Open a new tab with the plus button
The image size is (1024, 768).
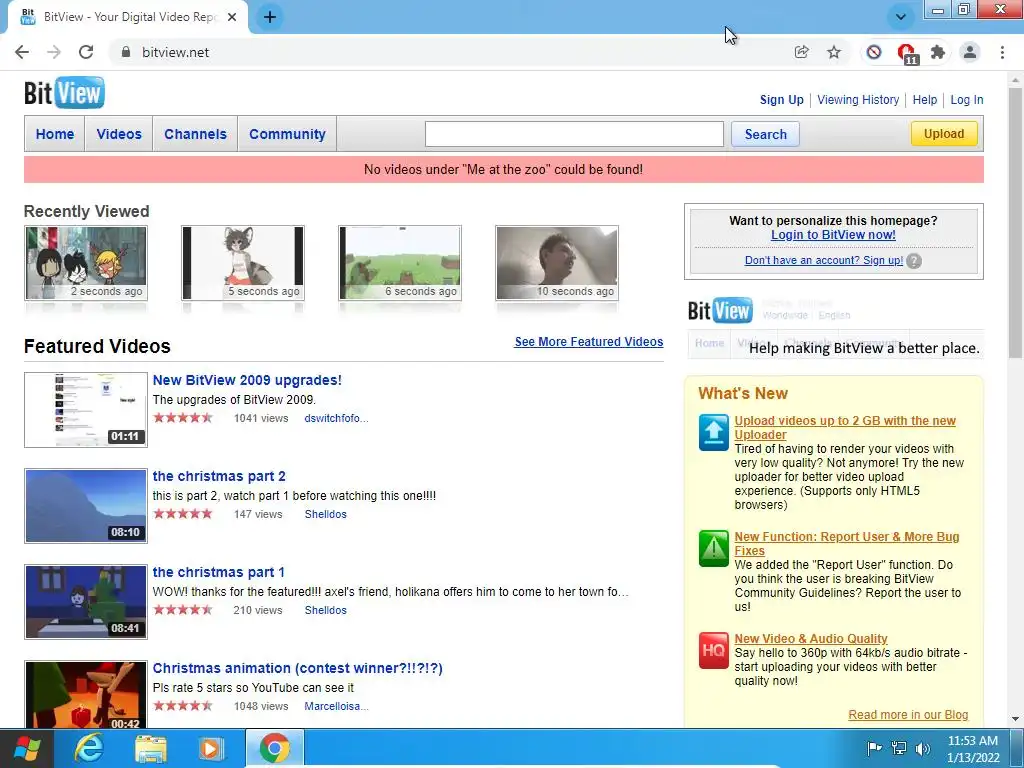(270, 17)
